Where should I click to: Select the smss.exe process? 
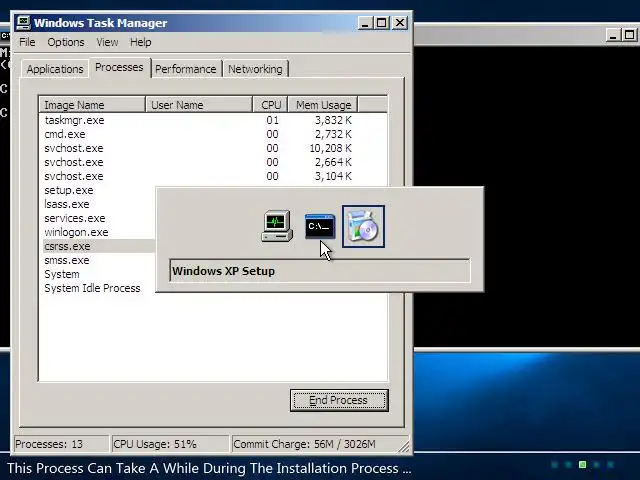pyautogui.click(x=67, y=260)
